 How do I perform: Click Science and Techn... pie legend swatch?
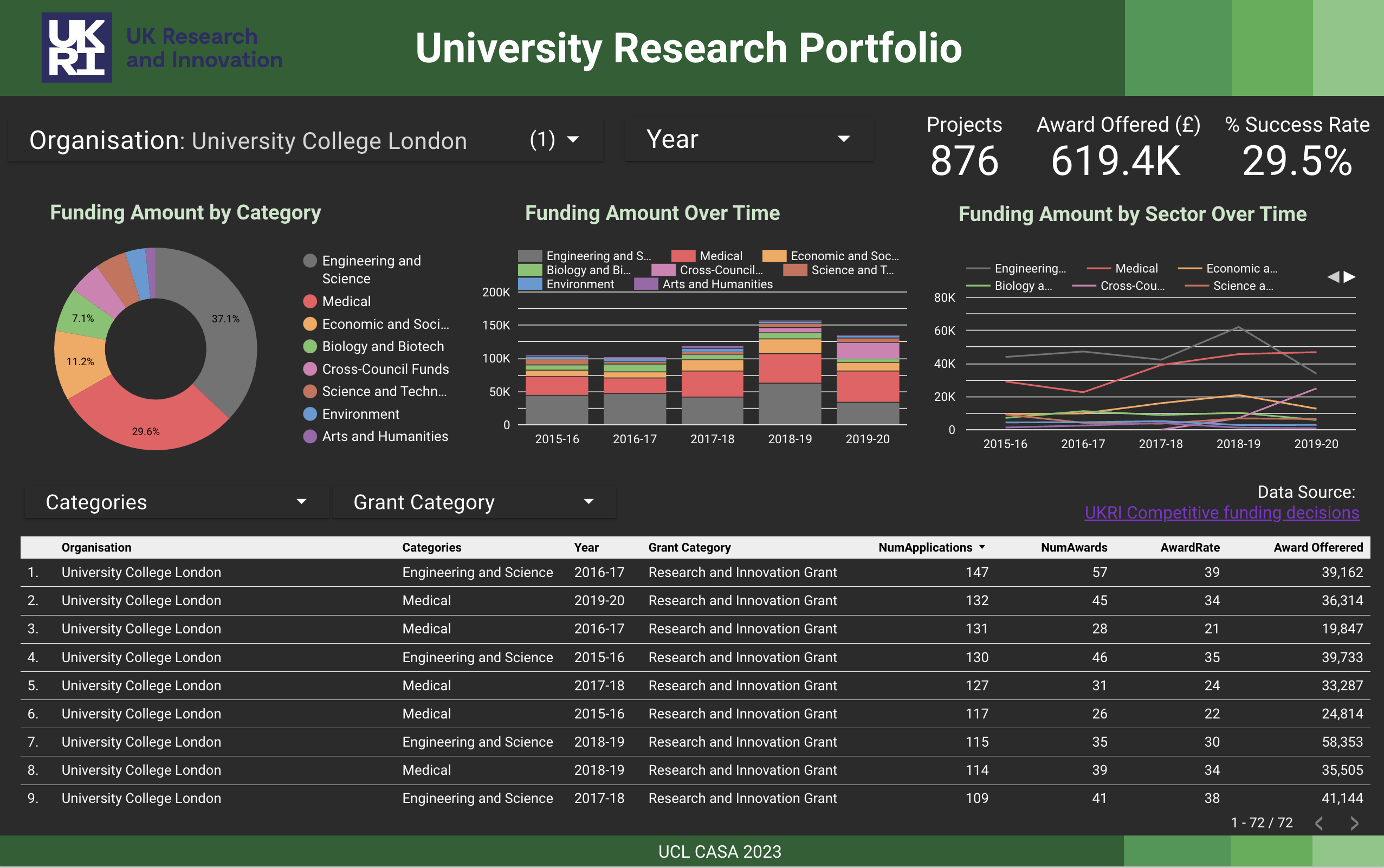click(310, 392)
